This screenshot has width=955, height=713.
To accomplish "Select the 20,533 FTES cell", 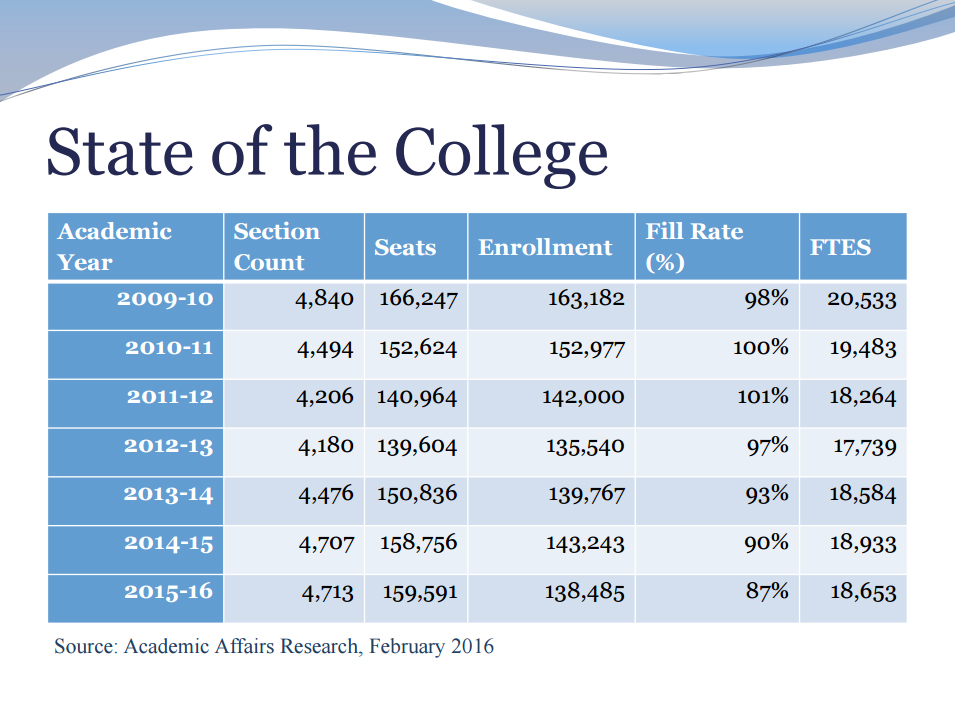I will (853, 306).
